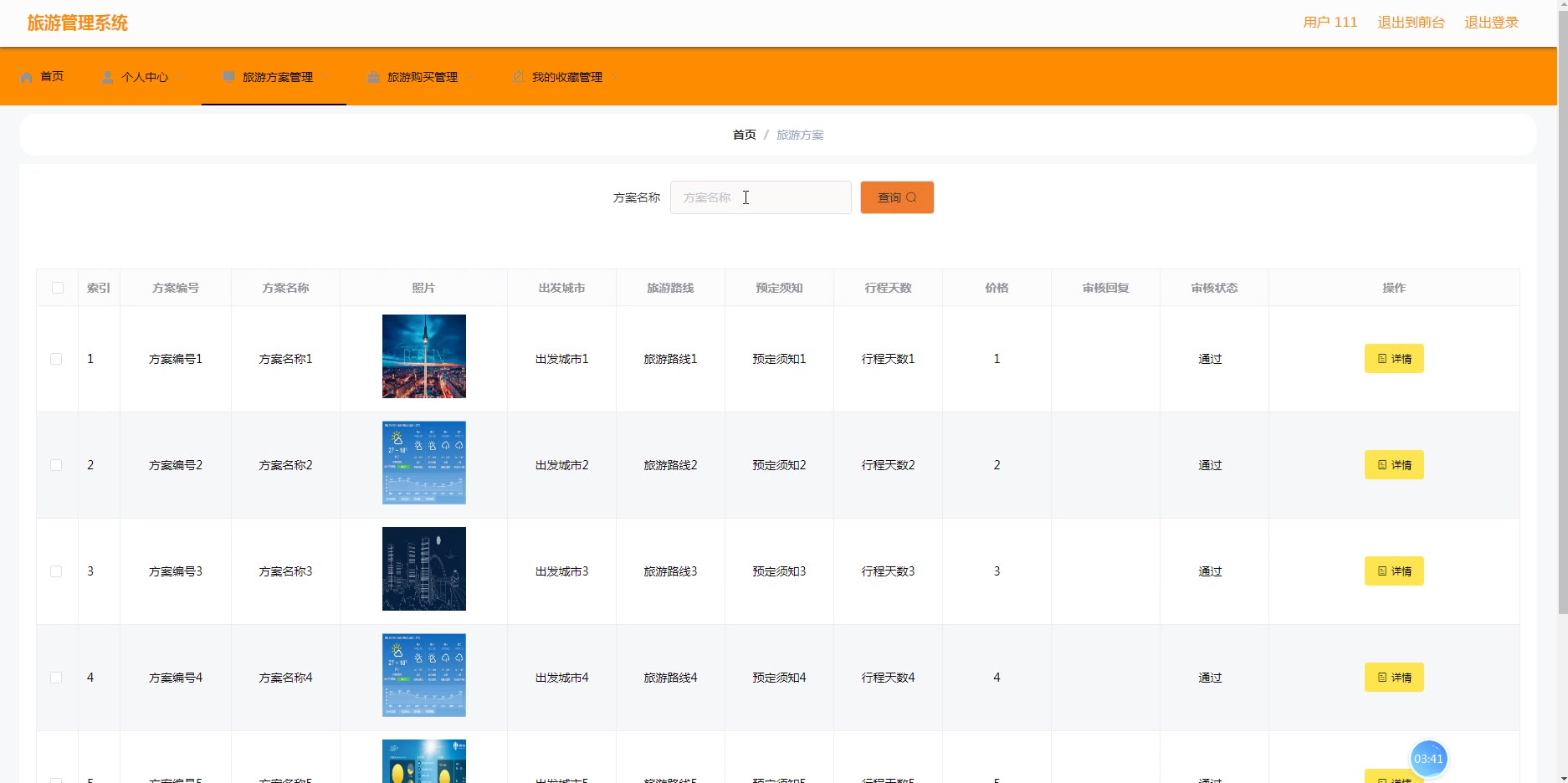Screen dimensions: 1568x783
Task: Click the person icon for 个人中心
Action: point(107,77)
